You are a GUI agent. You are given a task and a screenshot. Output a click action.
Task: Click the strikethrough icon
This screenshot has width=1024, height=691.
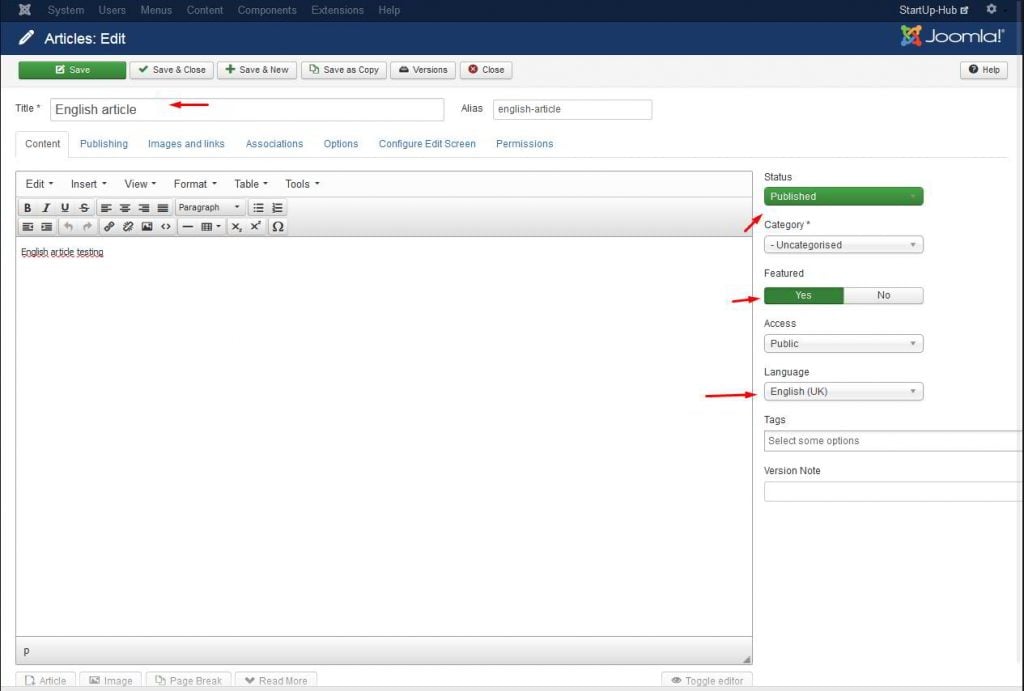tap(84, 208)
